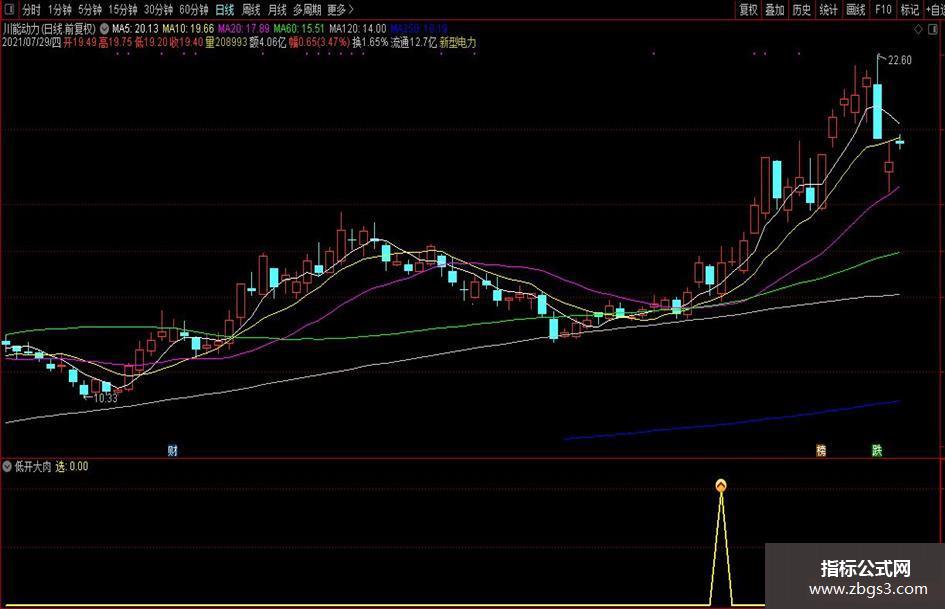Open the 低开大肉 indicator dropdown icon
Image resolution: width=945 pixels, height=609 pixels.
pyautogui.click(x=7, y=466)
